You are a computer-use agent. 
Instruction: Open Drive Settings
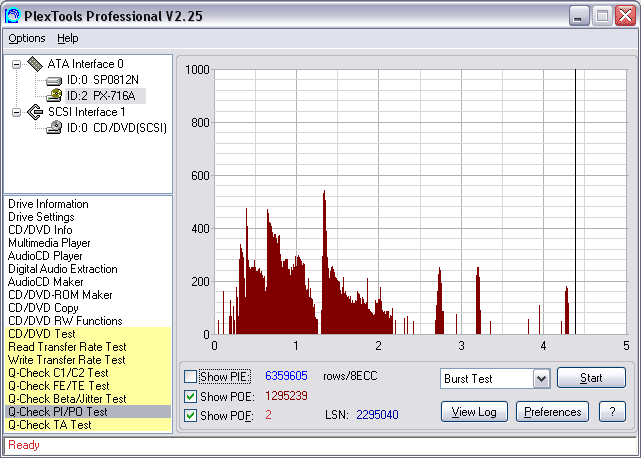tap(41, 217)
